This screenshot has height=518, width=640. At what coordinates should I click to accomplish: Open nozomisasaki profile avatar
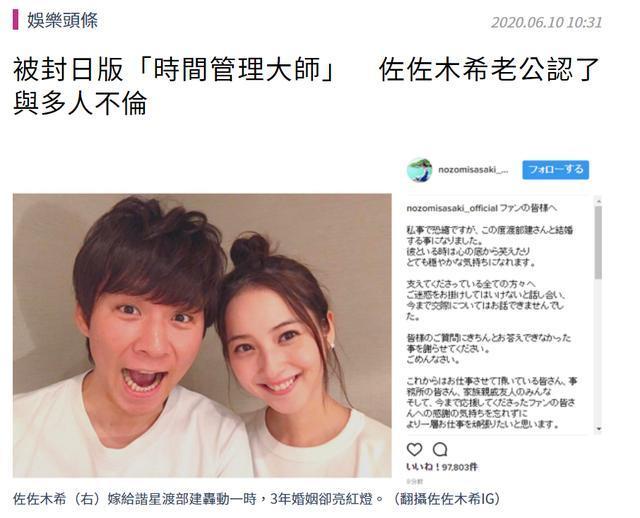[x=419, y=170]
